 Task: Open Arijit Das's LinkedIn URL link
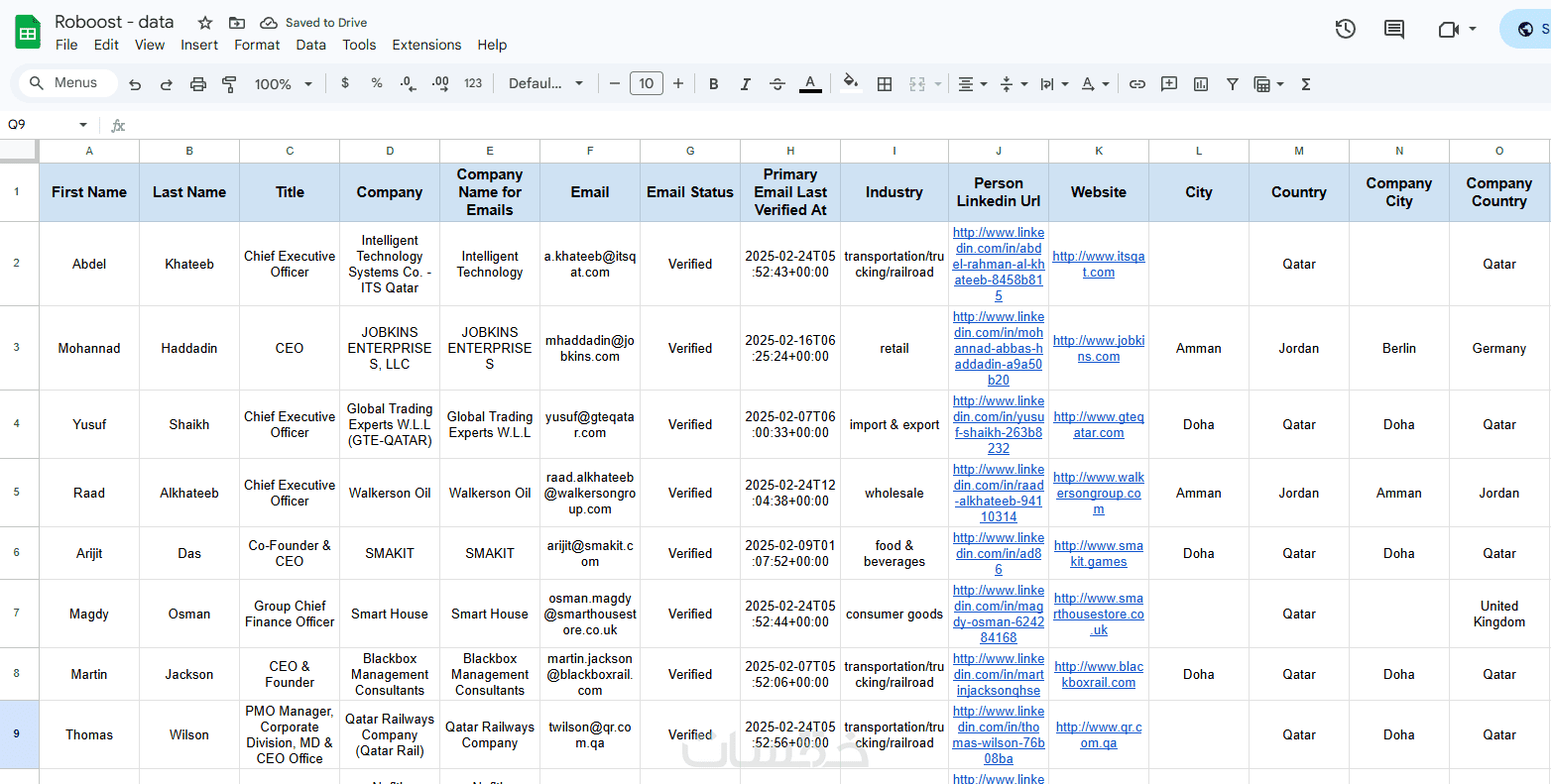pyautogui.click(x=999, y=553)
